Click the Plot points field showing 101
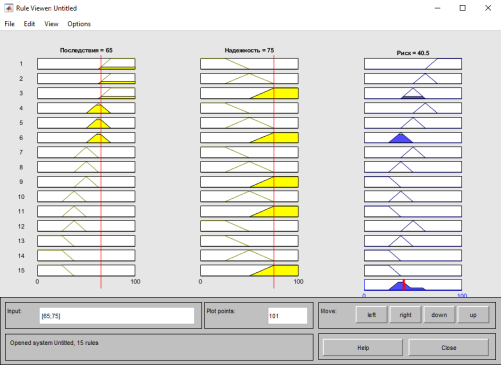 point(287,316)
